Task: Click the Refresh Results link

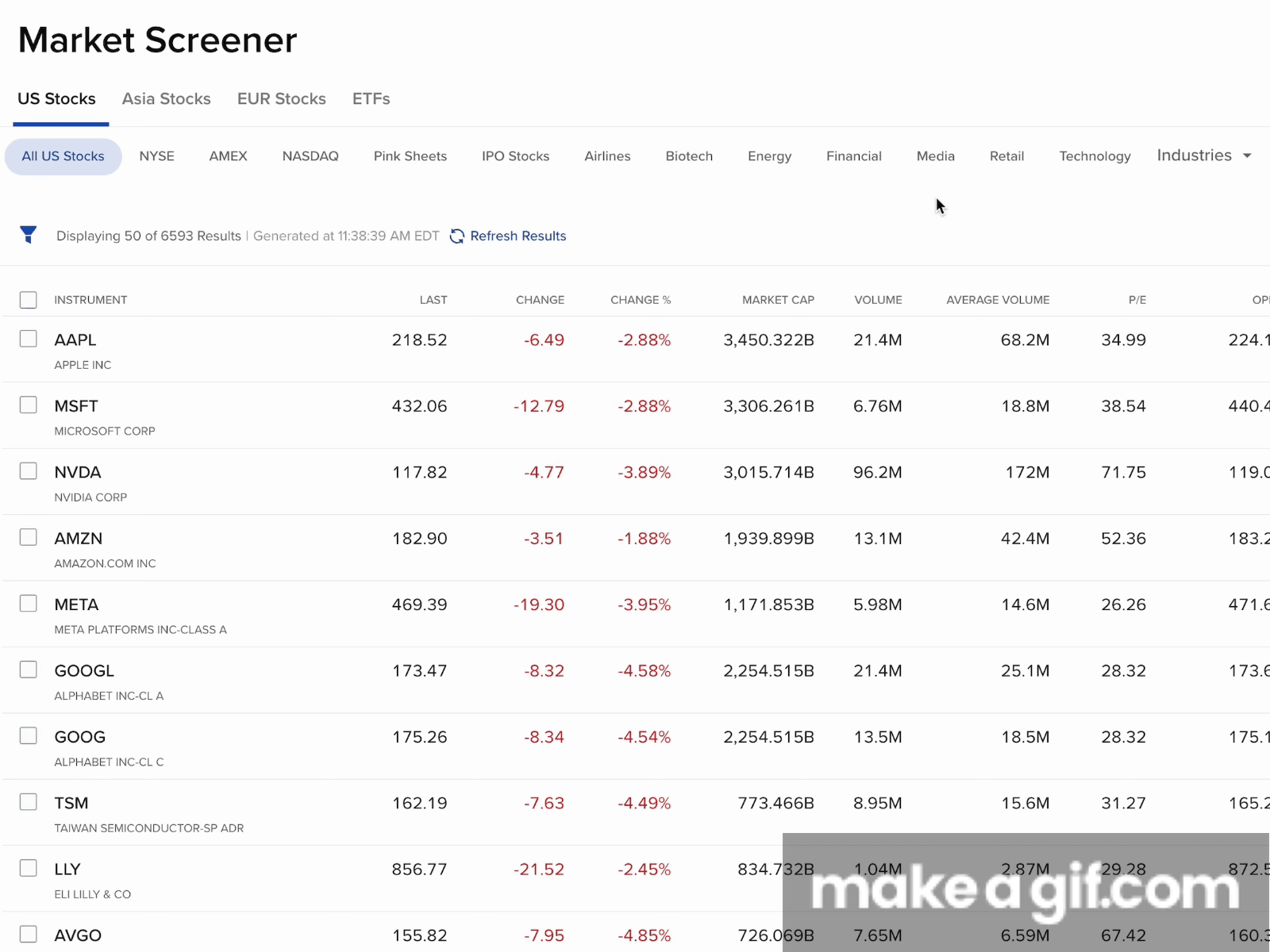Action: pos(518,236)
